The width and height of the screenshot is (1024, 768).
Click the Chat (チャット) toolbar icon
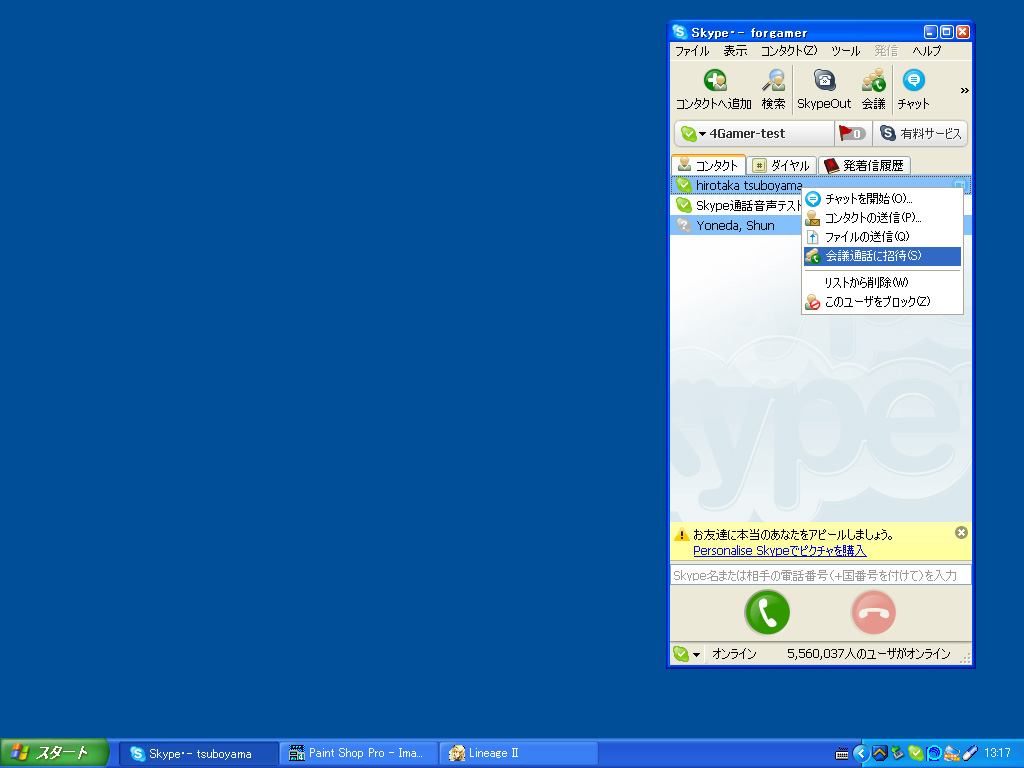coord(914,81)
